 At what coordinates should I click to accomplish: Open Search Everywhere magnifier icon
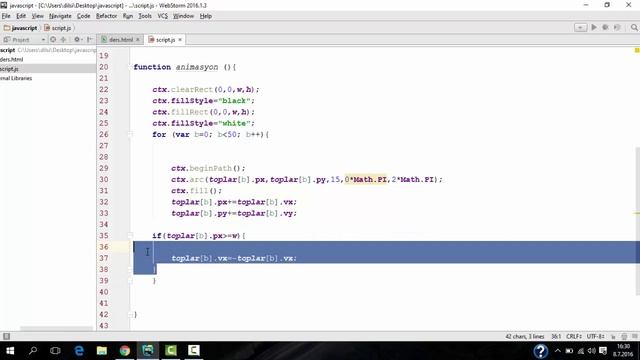pos(634,27)
